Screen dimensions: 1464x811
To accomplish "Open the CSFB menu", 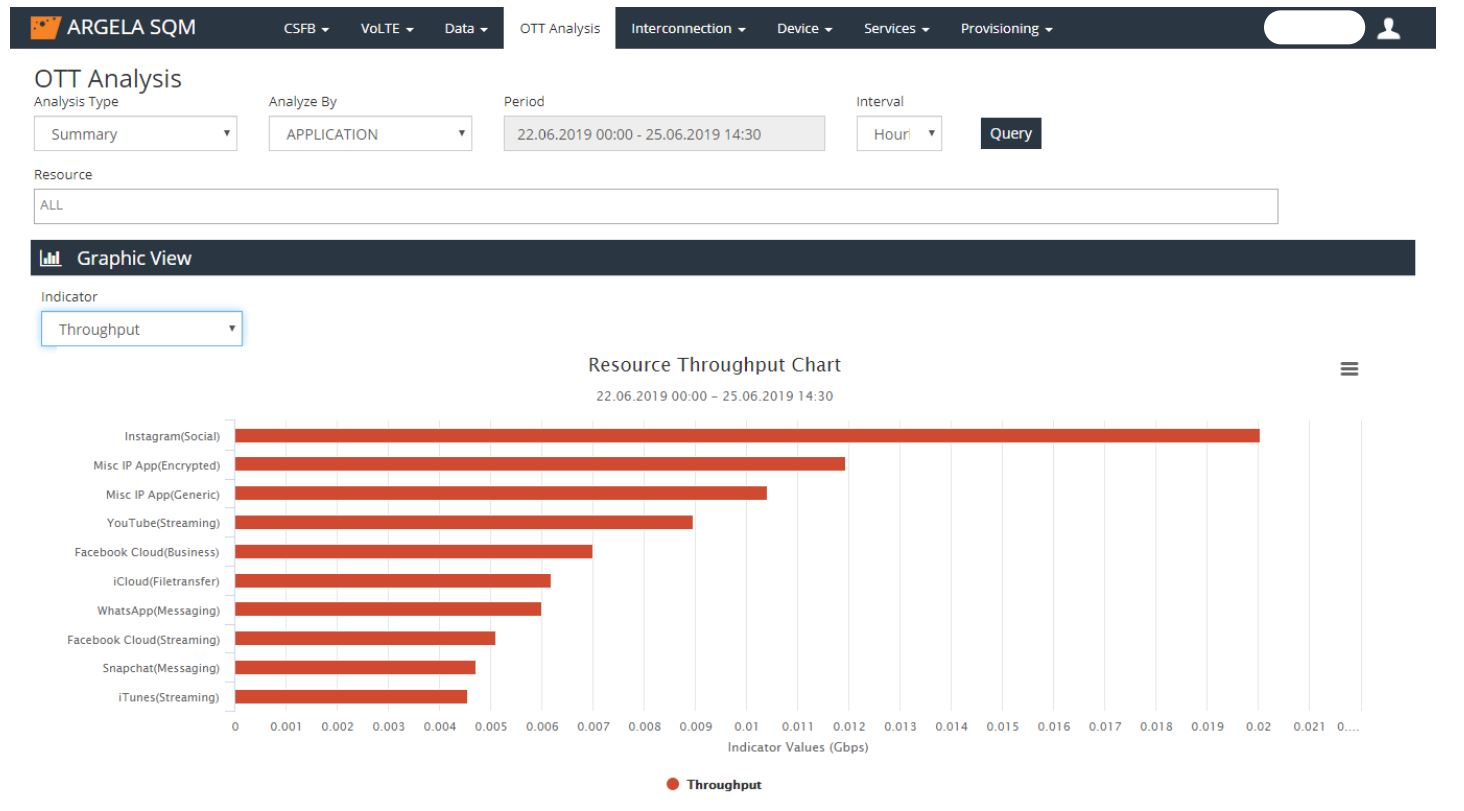I will point(306,29).
